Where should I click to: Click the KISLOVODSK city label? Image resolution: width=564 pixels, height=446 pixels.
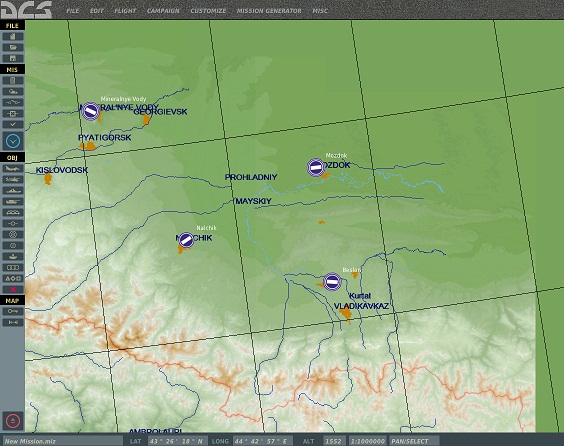62,170
